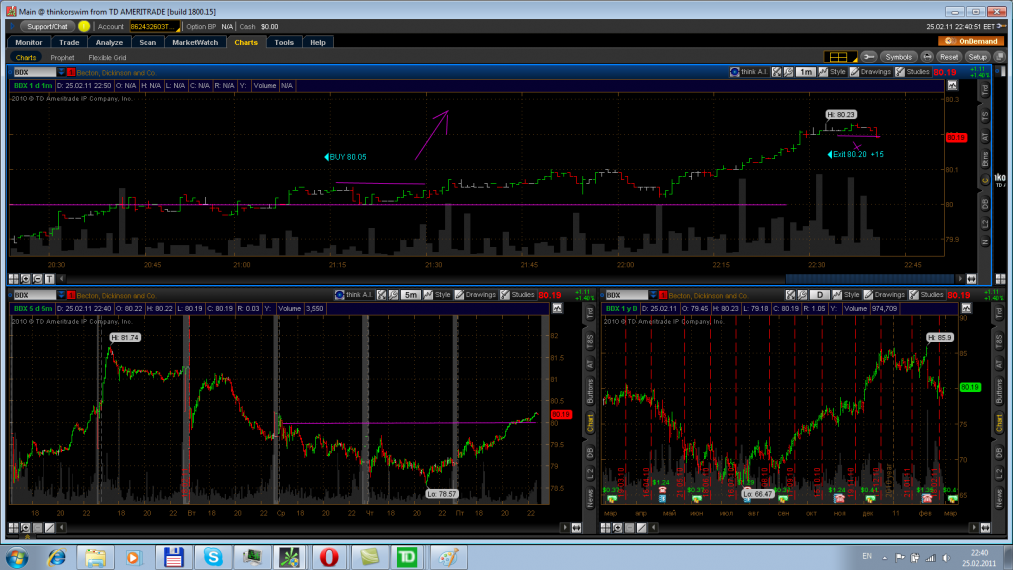Image resolution: width=1013 pixels, height=570 pixels.
Task: Click the wrench settings icon in top chart toolbar
Action: coord(789,72)
